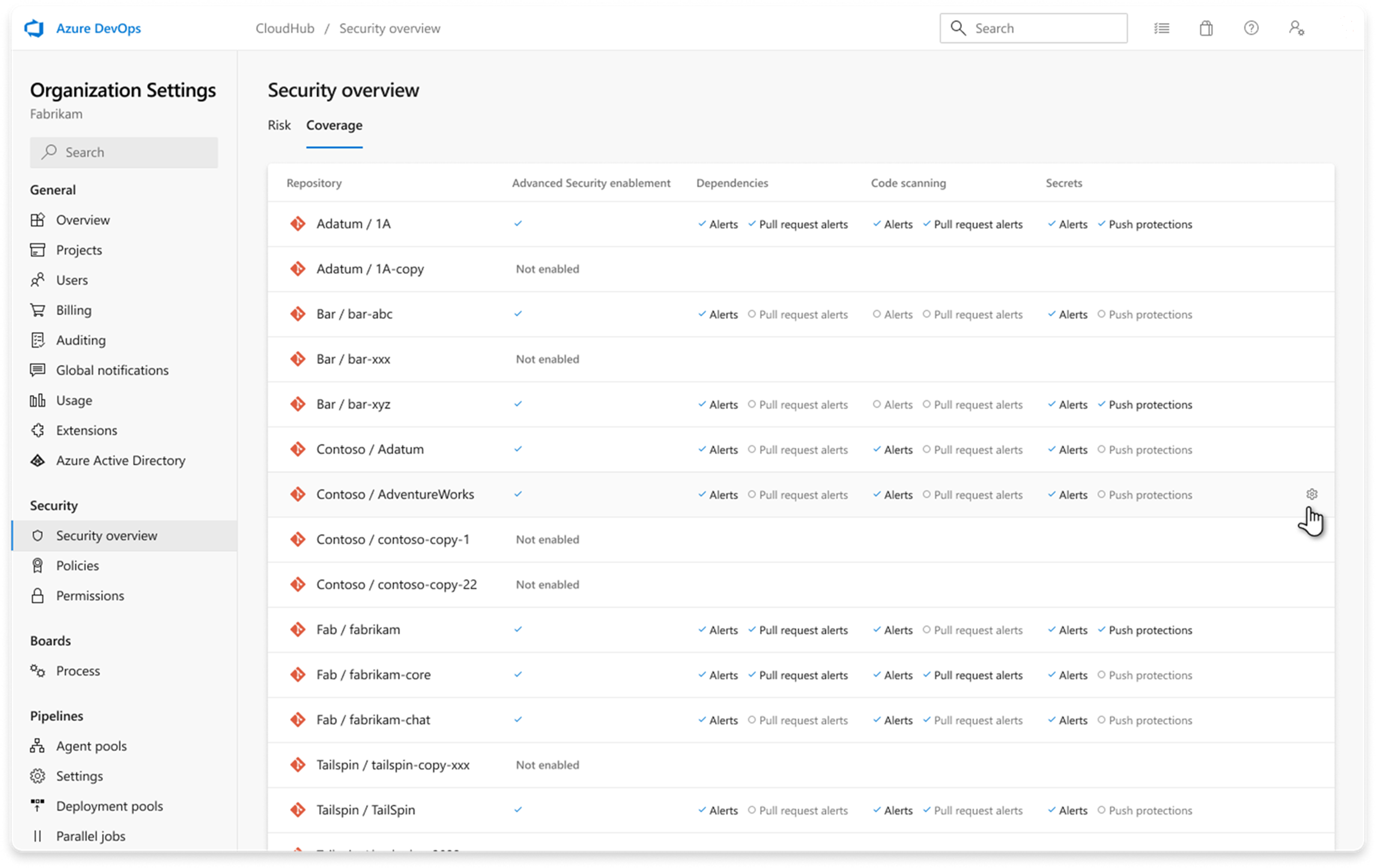The height and width of the screenshot is (868, 1376).
Task: Go to Billing settings in sidebar
Action: pyautogui.click(x=73, y=310)
